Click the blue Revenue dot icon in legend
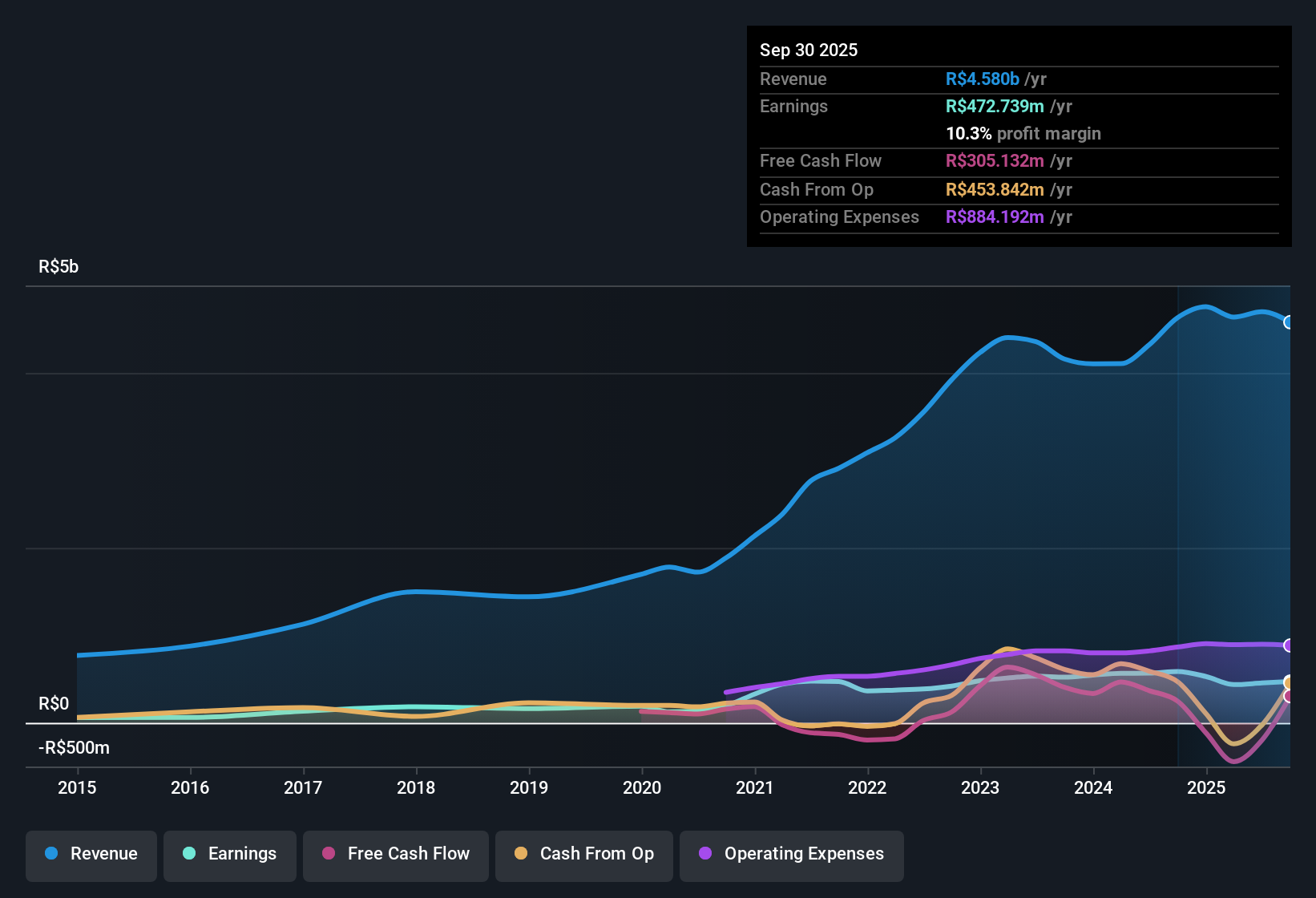1316x898 pixels. 50,854
